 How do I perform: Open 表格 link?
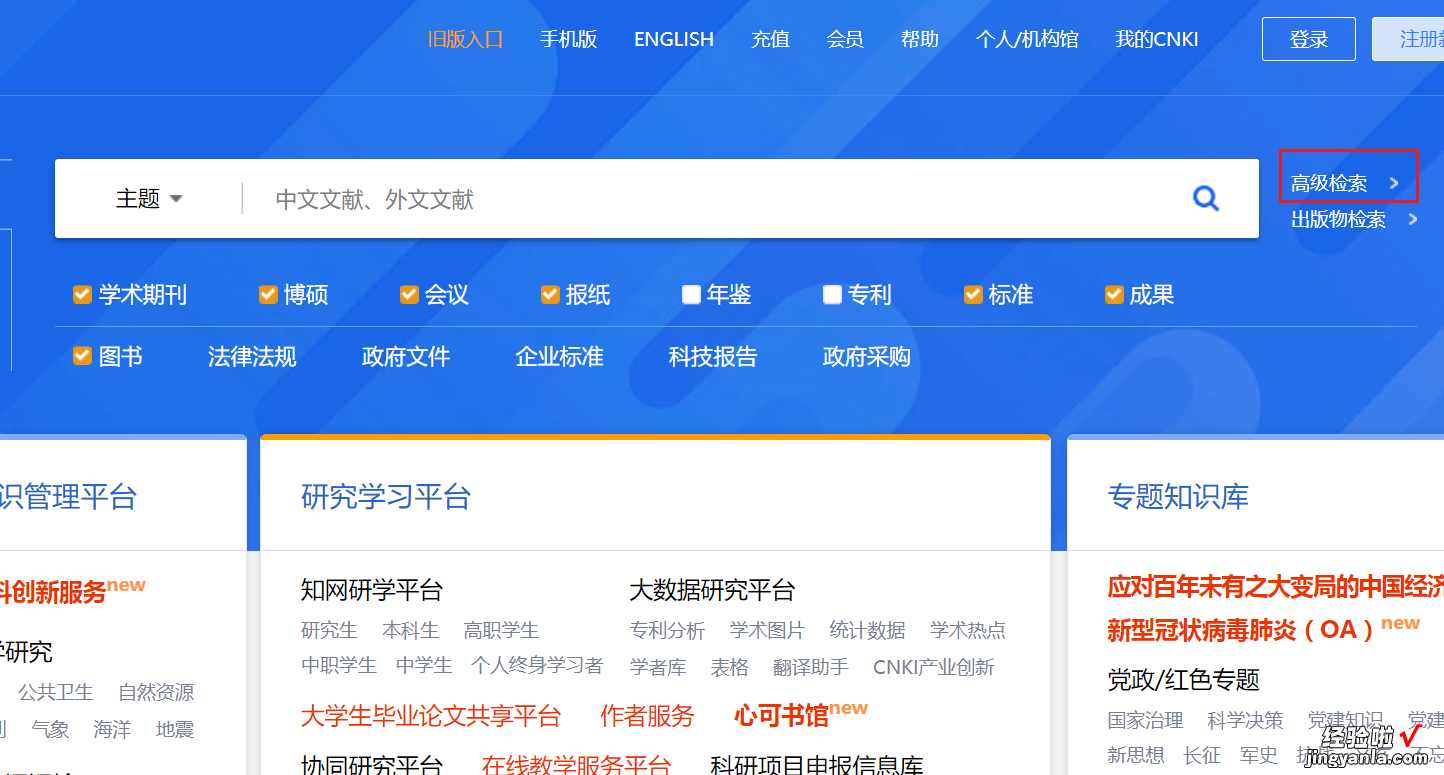pyautogui.click(x=730, y=667)
